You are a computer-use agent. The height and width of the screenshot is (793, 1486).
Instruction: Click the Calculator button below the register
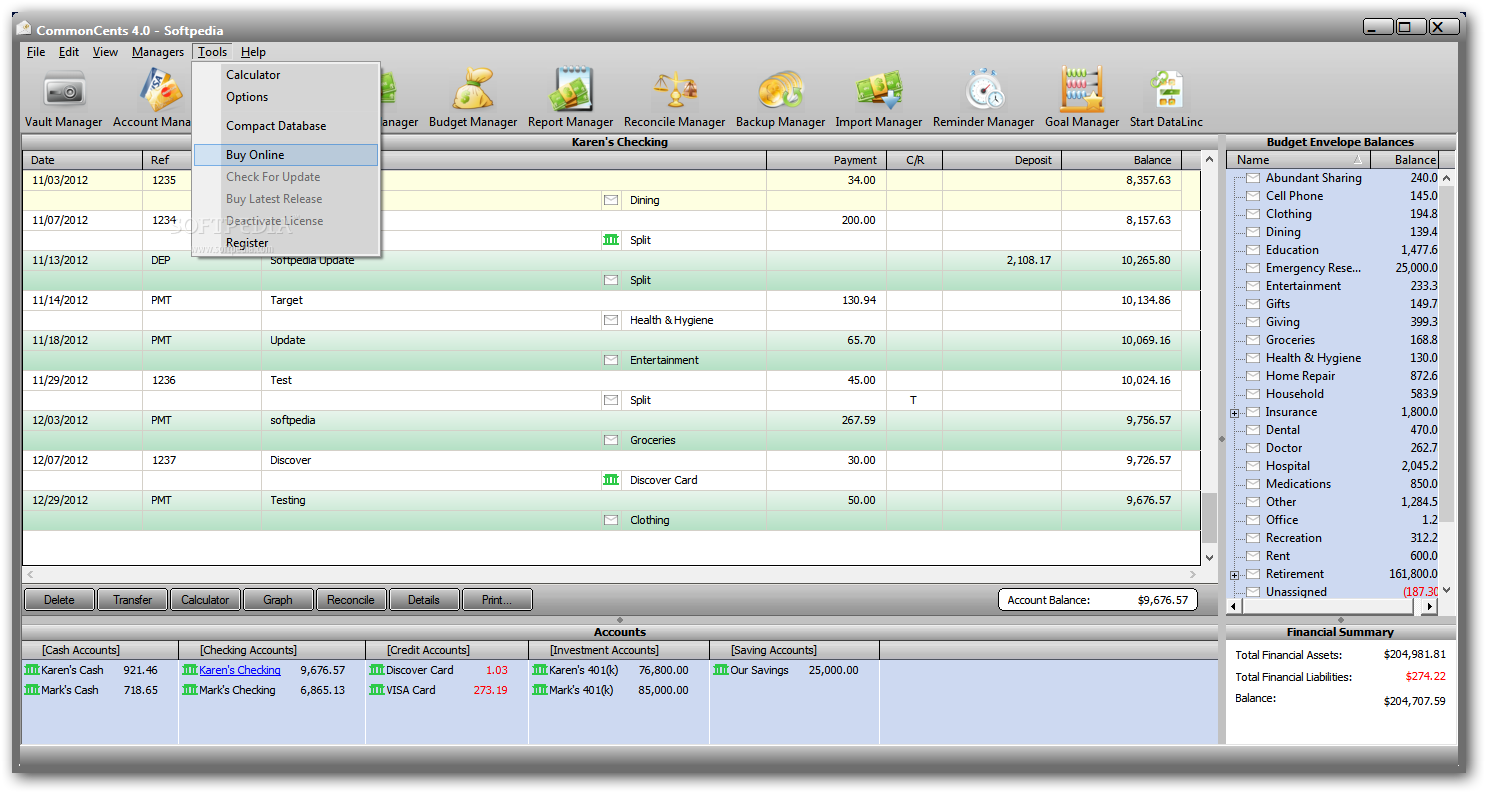coord(205,600)
